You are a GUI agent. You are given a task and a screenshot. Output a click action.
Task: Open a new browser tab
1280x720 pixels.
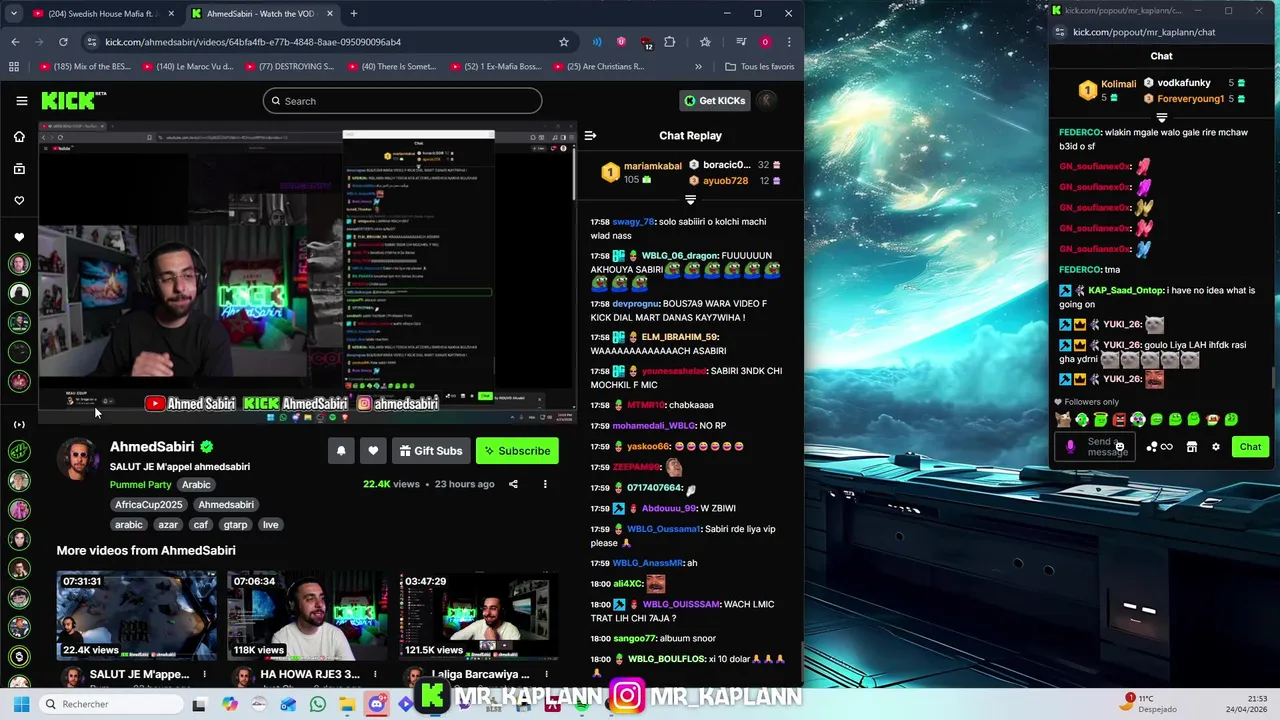353,14
